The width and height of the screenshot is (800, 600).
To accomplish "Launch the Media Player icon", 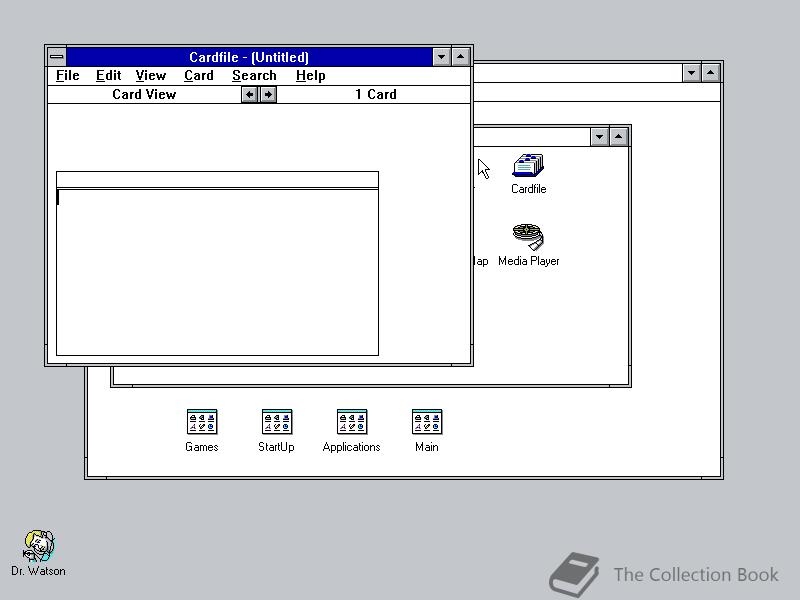I will (529, 245).
